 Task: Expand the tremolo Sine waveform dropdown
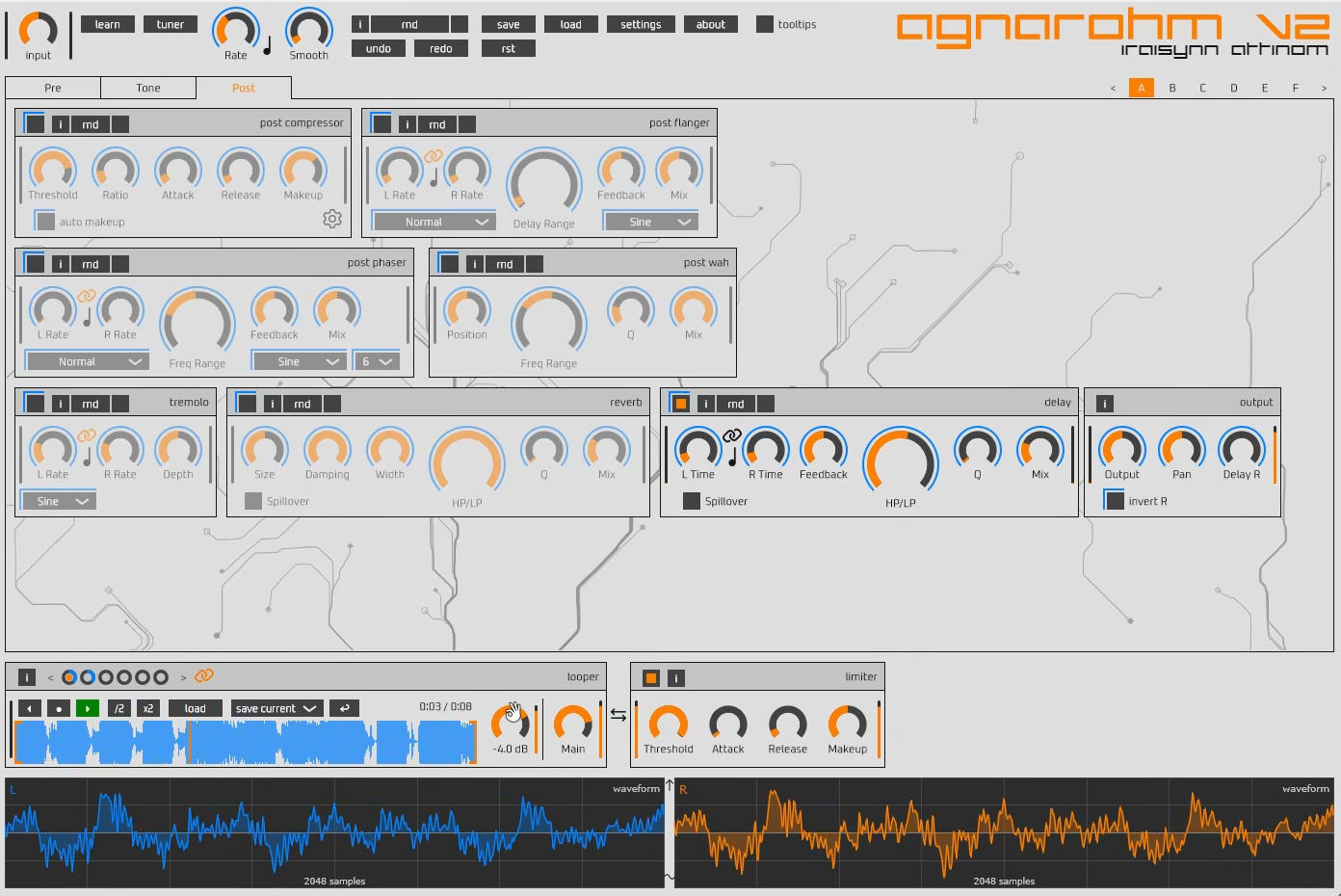(x=59, y=501)
